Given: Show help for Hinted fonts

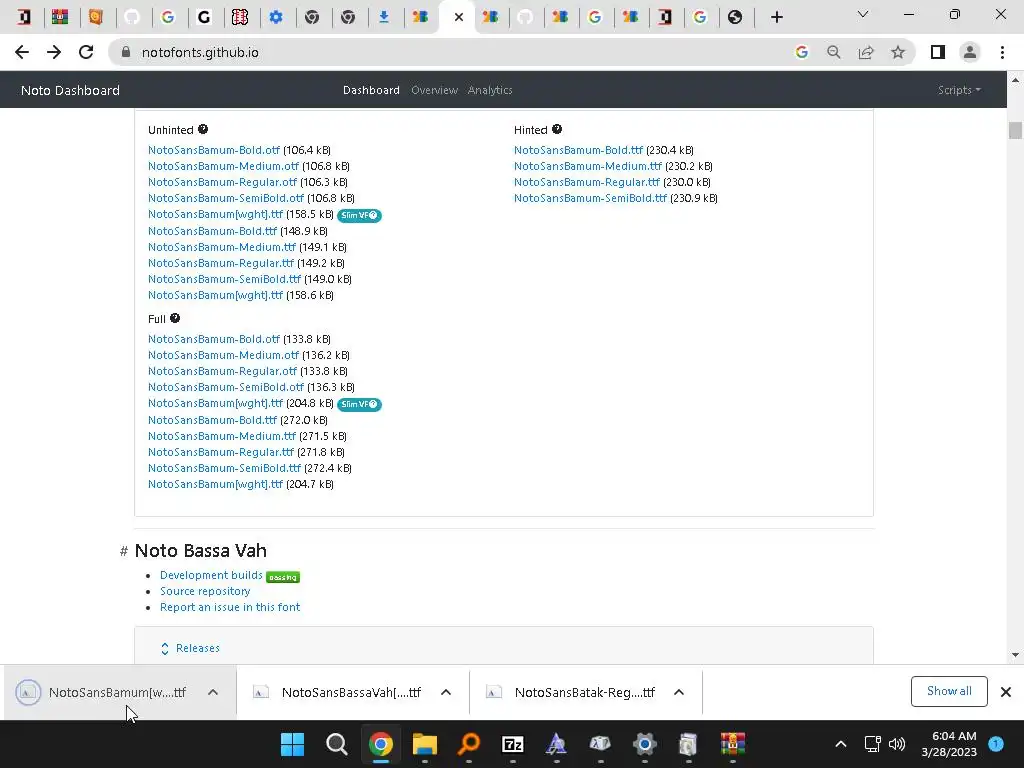Looking at the screenshot, I should [x=556, y=129].
